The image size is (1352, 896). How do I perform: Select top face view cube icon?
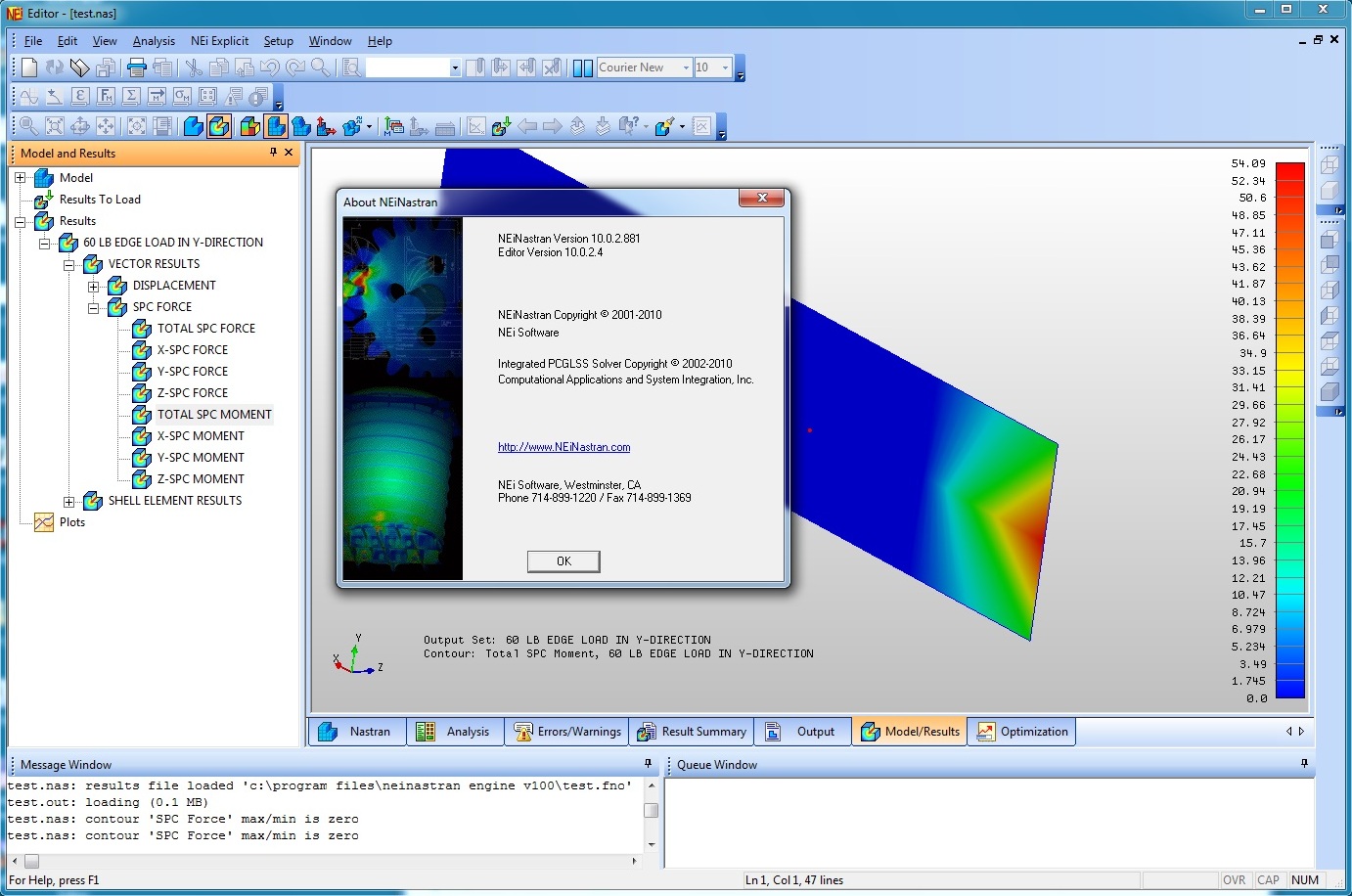[1330, 341]
